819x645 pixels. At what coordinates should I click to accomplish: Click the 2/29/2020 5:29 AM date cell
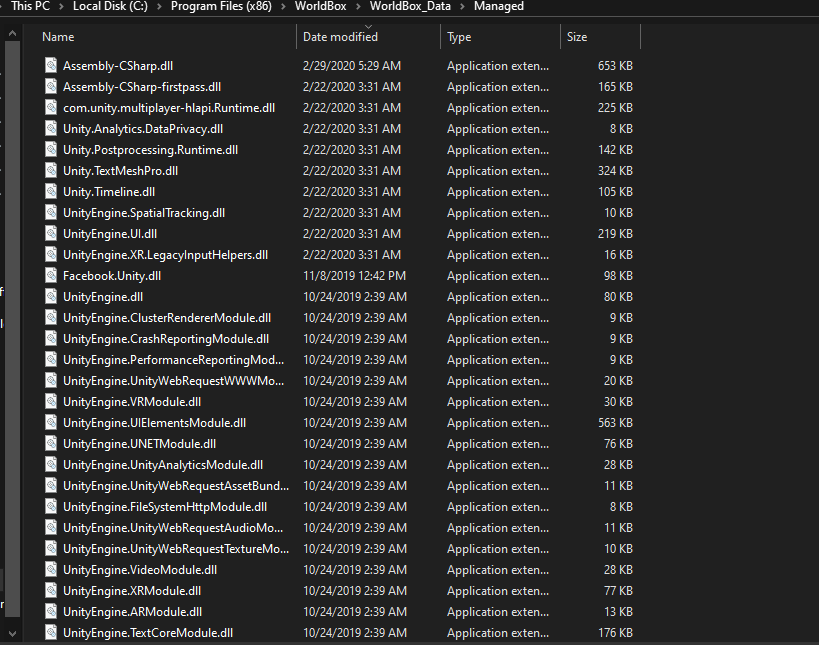[x=352, y=66]
